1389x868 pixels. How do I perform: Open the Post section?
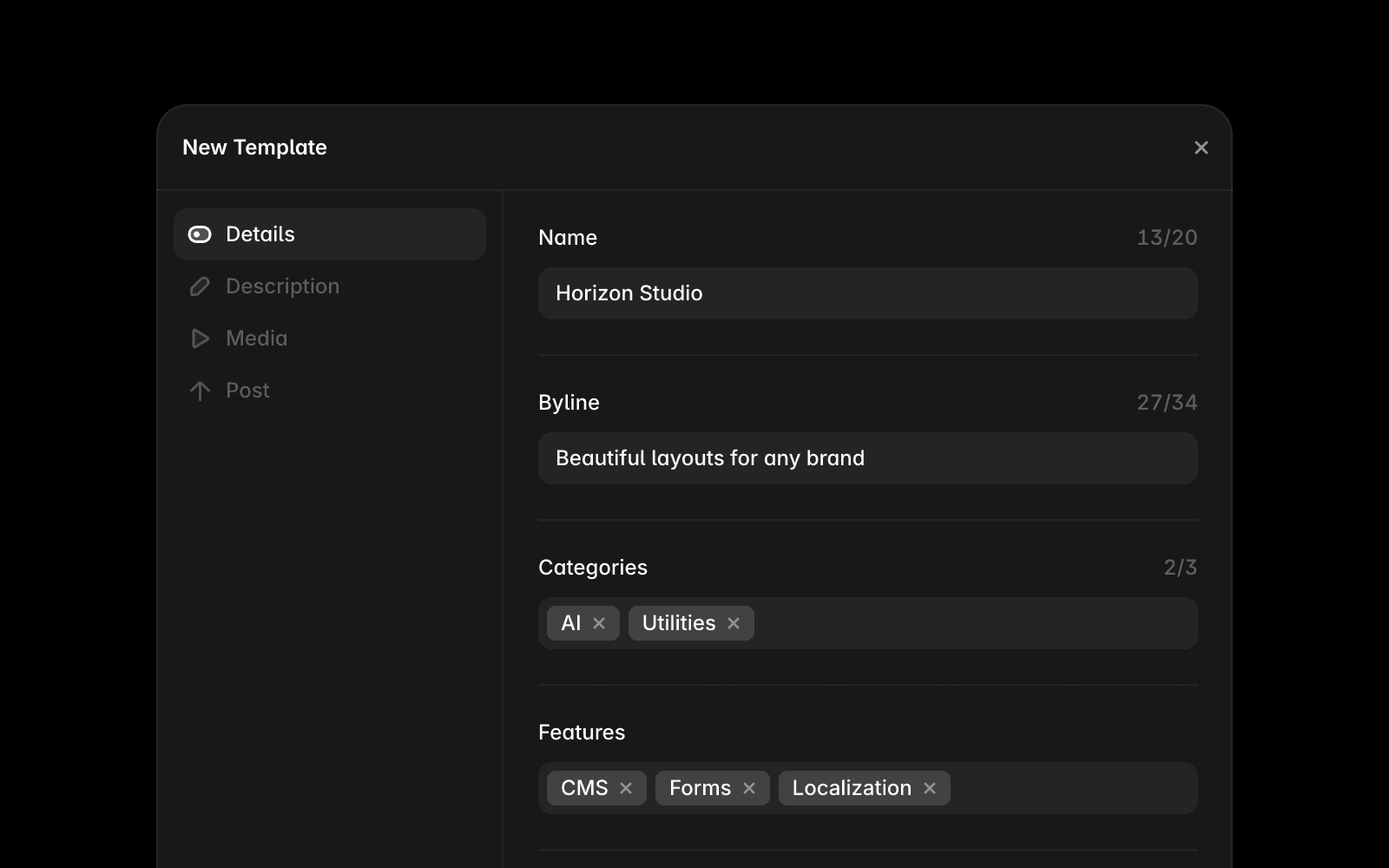pos(330,391)
